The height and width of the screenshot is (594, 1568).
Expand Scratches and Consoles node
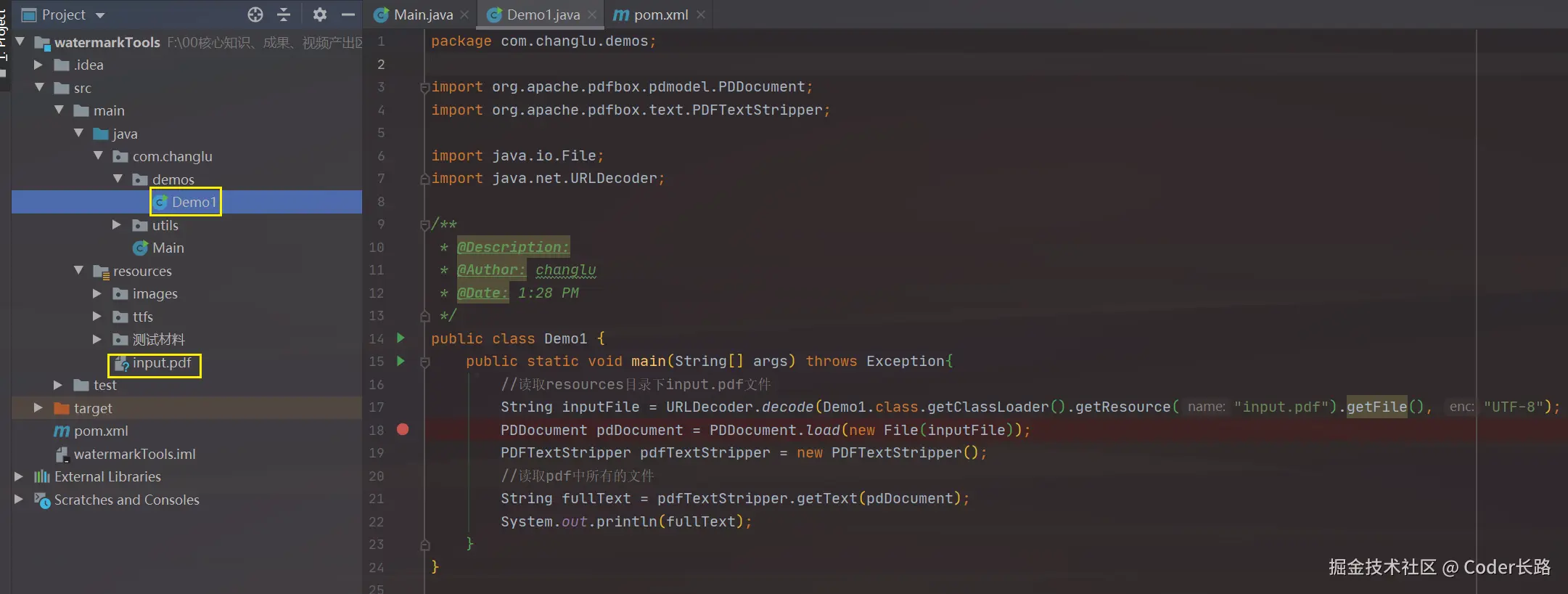(x=19, y=500)
